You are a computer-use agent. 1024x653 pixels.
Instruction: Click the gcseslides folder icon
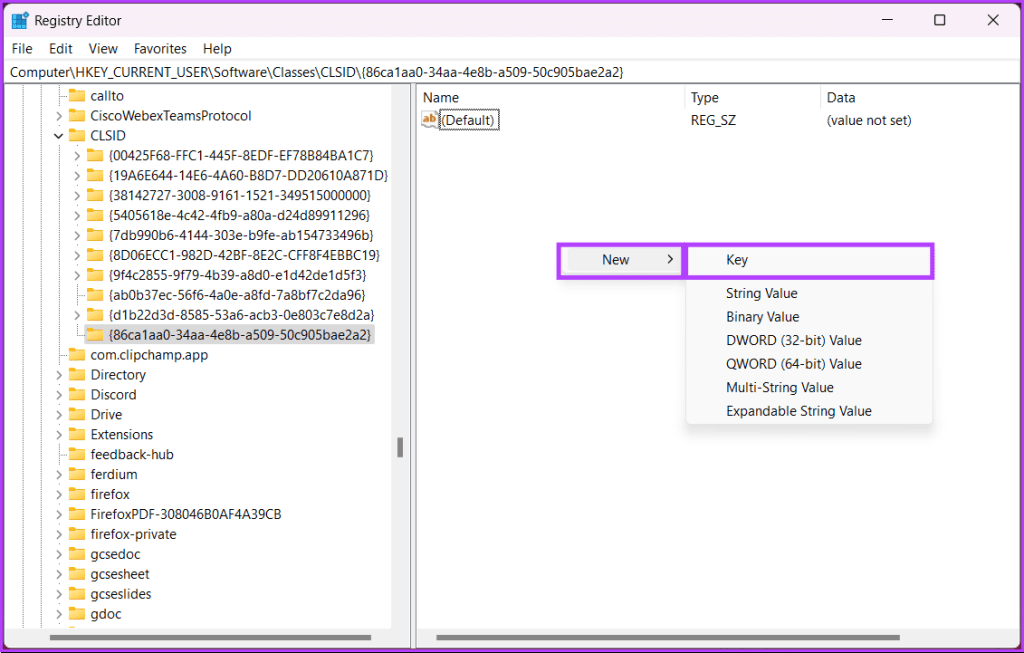point(77,594)
